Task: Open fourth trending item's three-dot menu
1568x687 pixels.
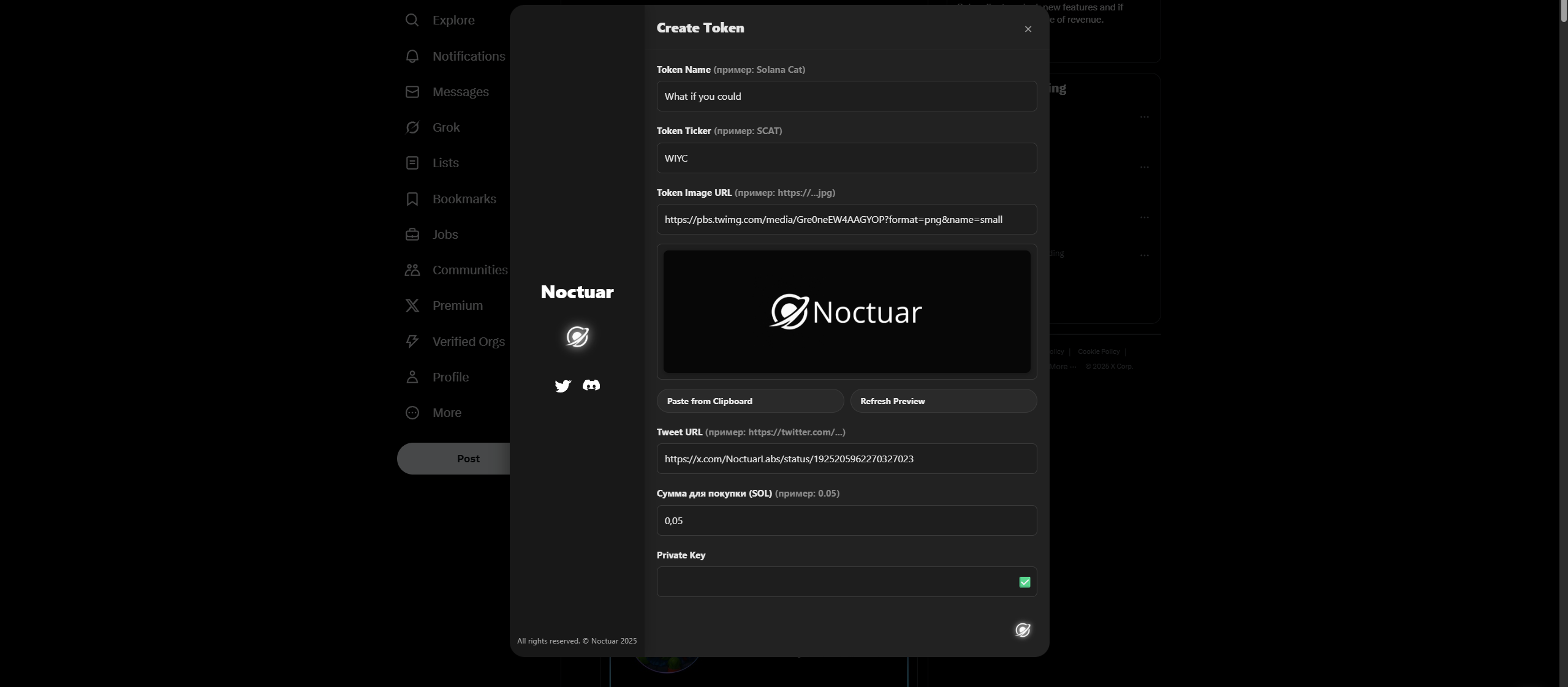Action: [1144, 255]
